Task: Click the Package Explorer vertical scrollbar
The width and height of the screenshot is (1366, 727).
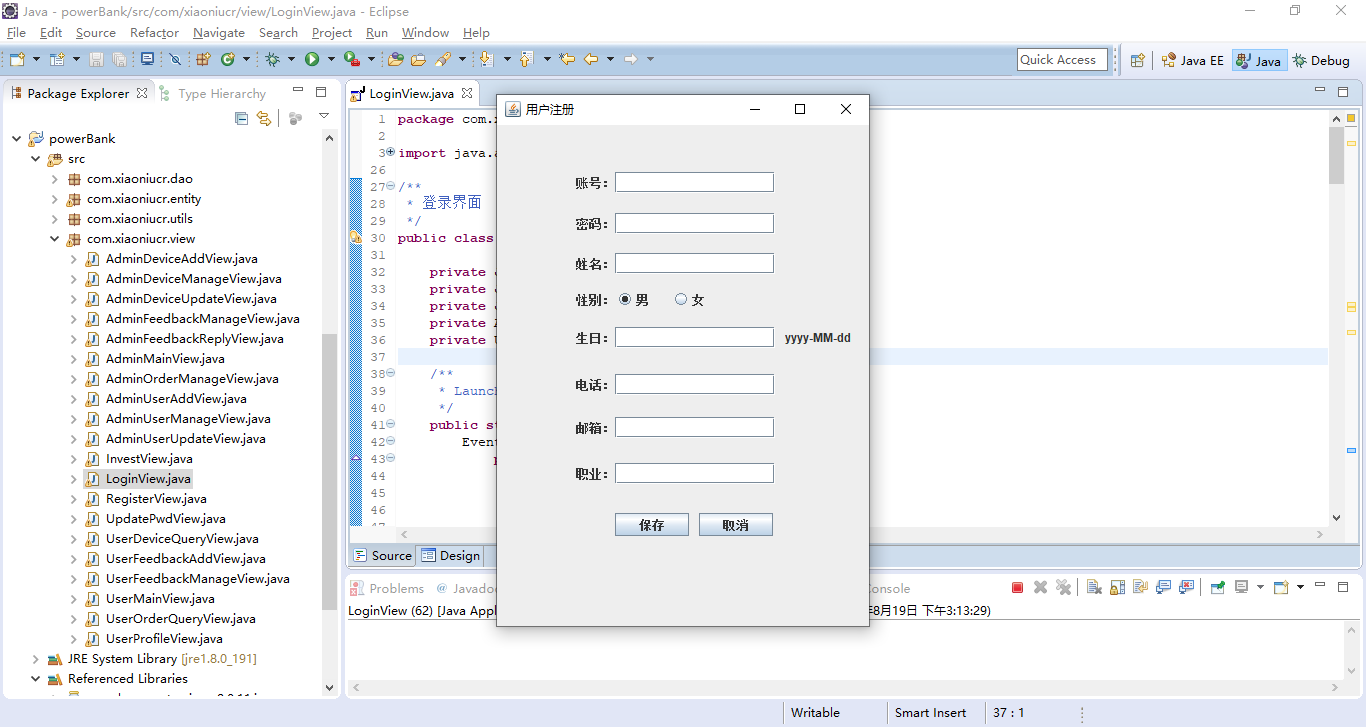Action: 330,470
